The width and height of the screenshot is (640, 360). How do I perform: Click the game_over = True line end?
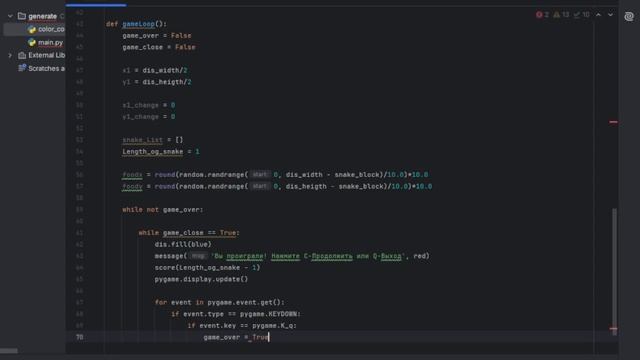[x=269, y=337]
